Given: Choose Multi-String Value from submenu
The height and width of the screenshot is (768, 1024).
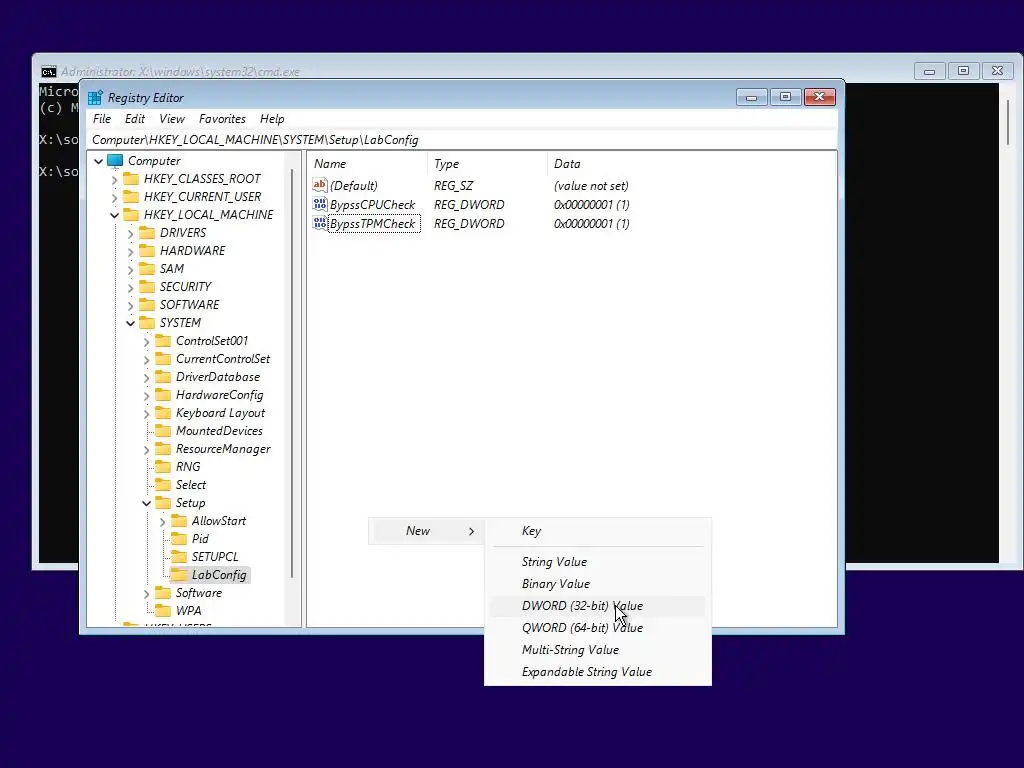Looking at the screenshot, I should click(x=598, y=650).
